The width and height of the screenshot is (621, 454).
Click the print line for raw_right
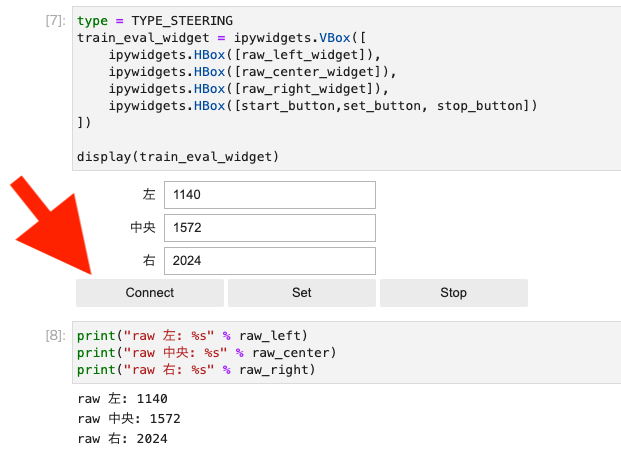(x=196, y=370)
